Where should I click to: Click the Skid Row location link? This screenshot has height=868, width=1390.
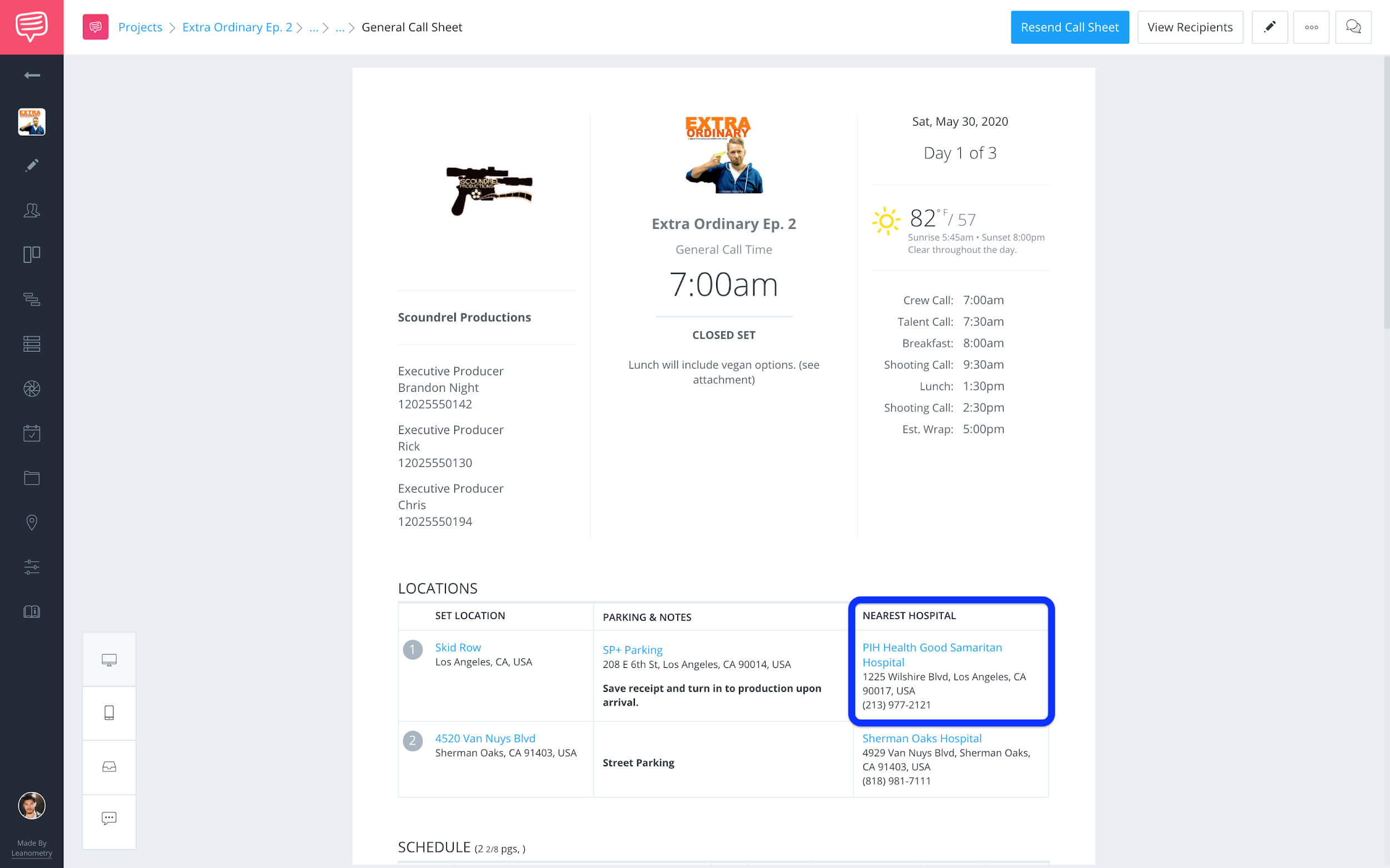pyautogui.click(x=457, y=647)
